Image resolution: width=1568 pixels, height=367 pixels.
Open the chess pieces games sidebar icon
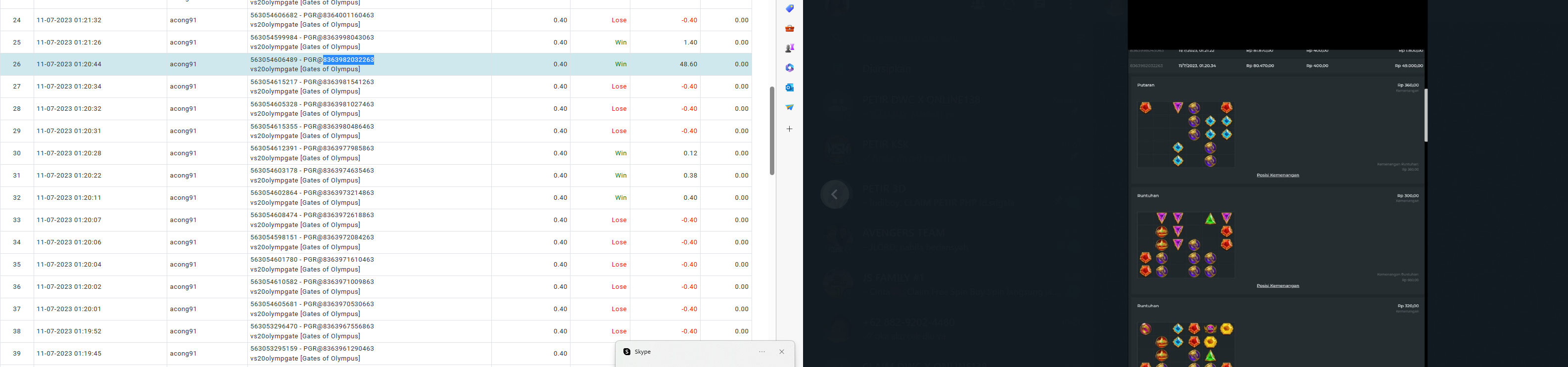(x=790, y=48)
